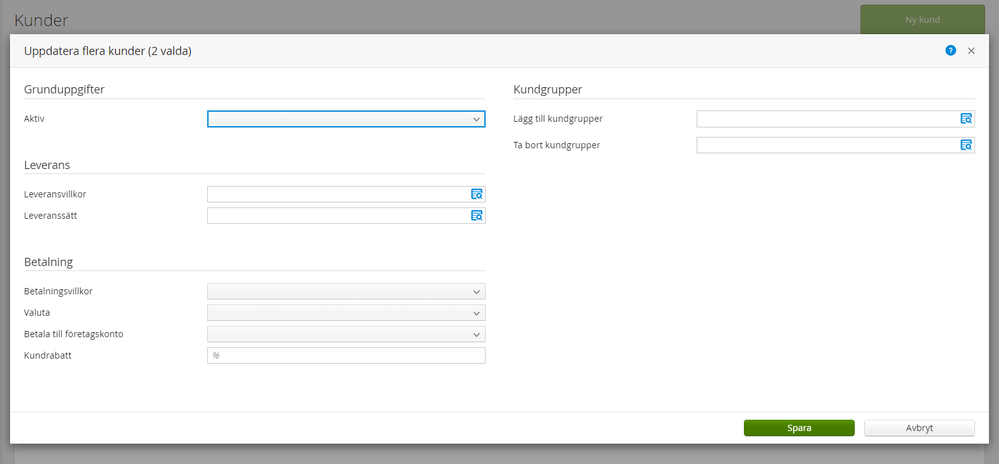The image size is (999, 464).
Task: Select the Ta bort kundgrupper field
Action: tap(827, 145)
